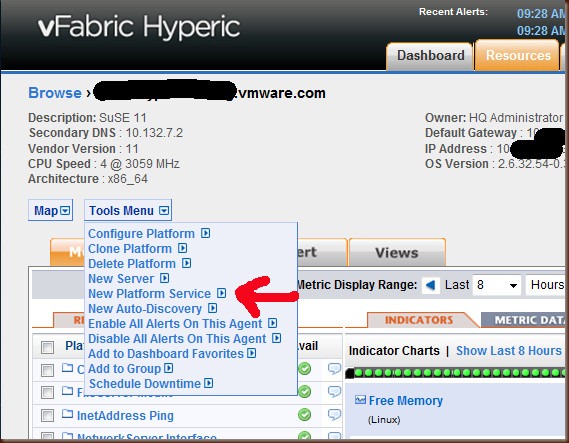Select Schedule Downtime menu item
Screen dimensions: 569x443
click(145, 383)
